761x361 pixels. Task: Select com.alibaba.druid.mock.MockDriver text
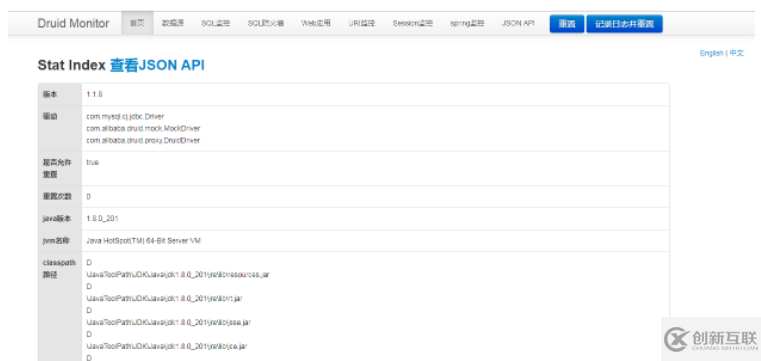coord(143,128)
